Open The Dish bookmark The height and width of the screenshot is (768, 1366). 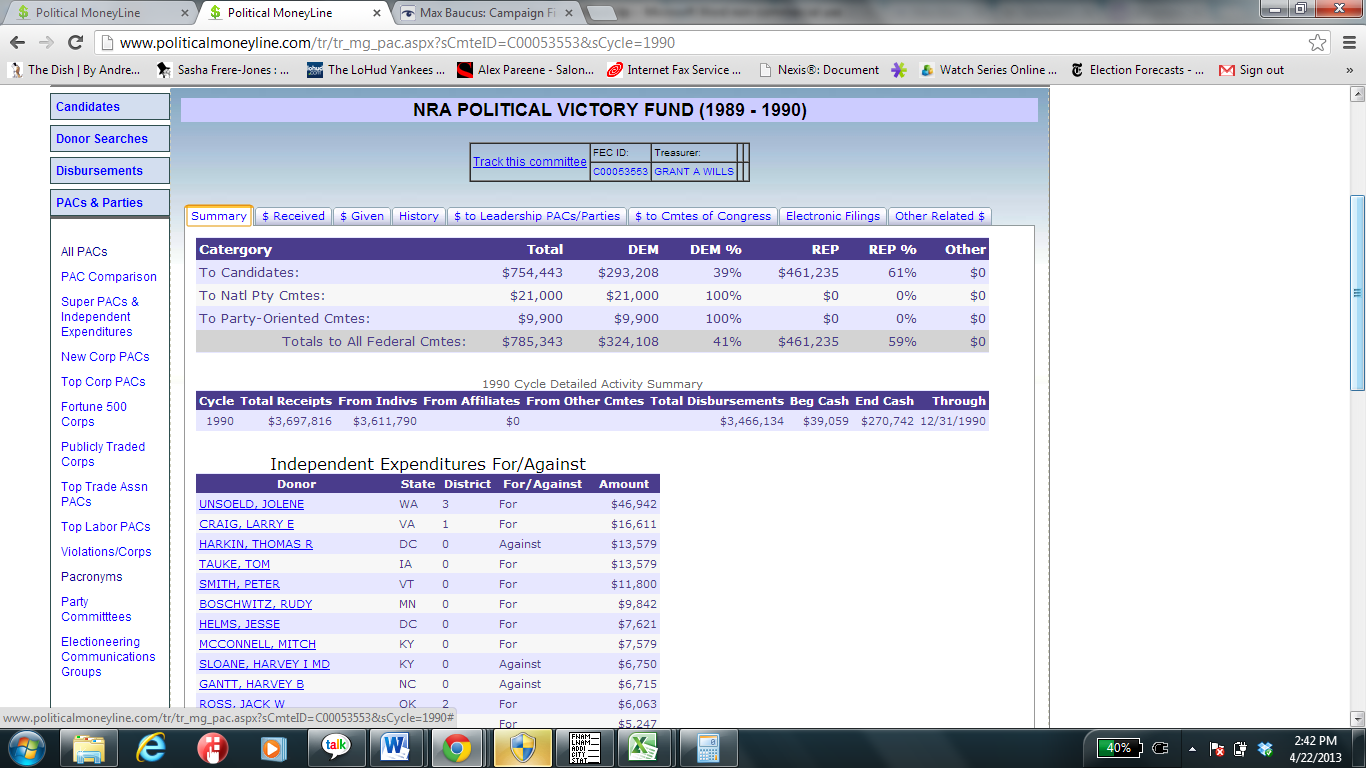pos(74,70)
